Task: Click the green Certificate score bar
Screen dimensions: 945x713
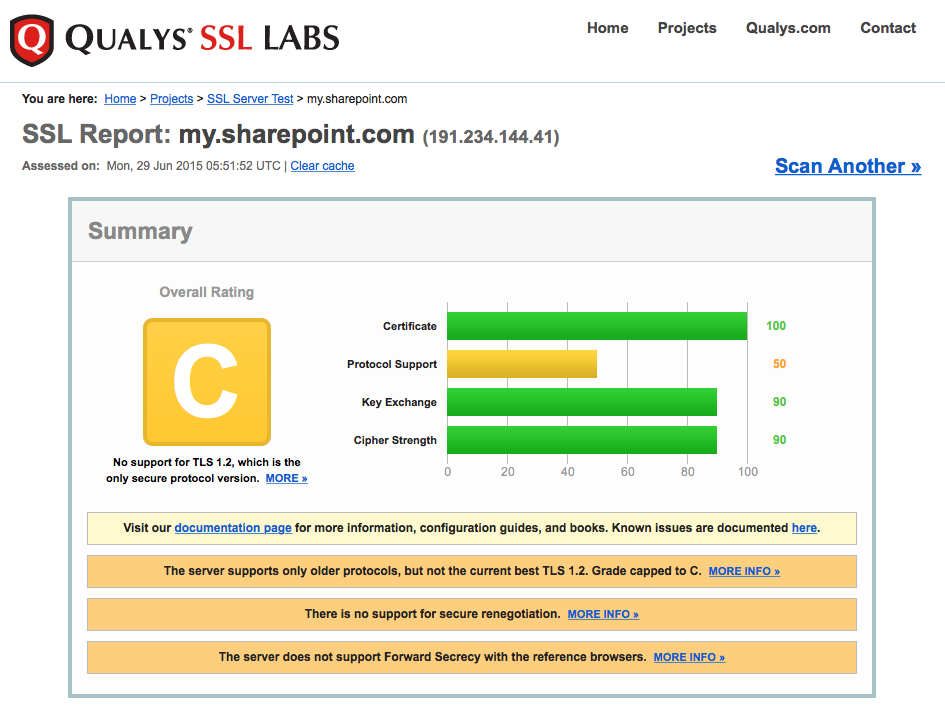Action: (597, 326)
